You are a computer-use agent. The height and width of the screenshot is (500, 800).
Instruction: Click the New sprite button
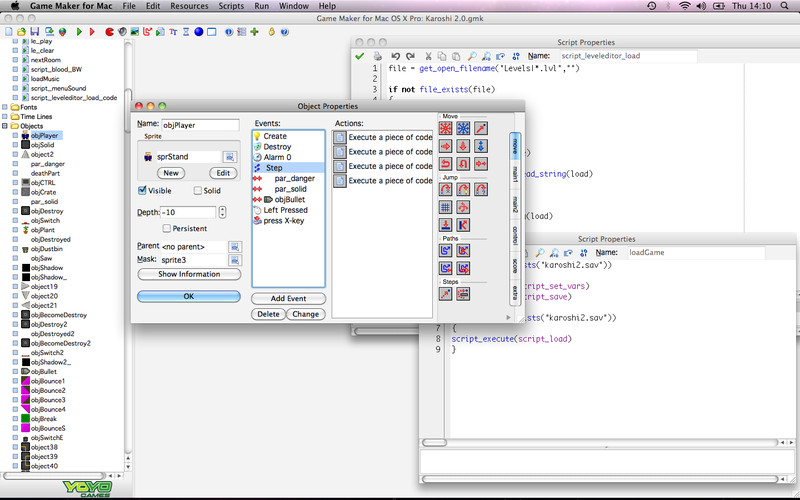[x=171, y=173]
